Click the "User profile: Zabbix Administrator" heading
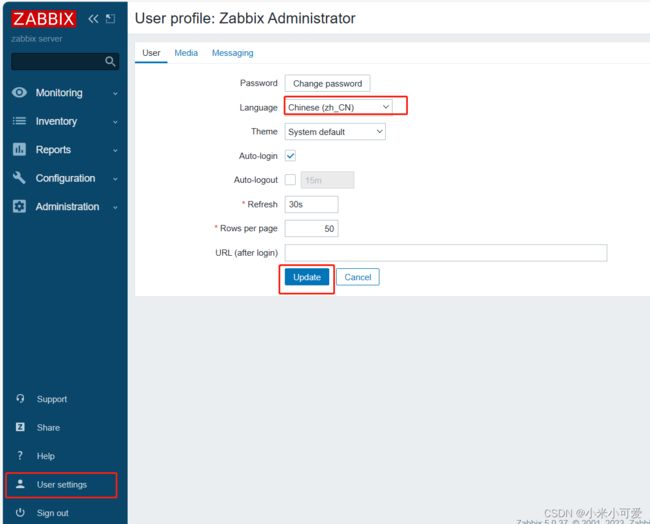 (x=245, y=18)
